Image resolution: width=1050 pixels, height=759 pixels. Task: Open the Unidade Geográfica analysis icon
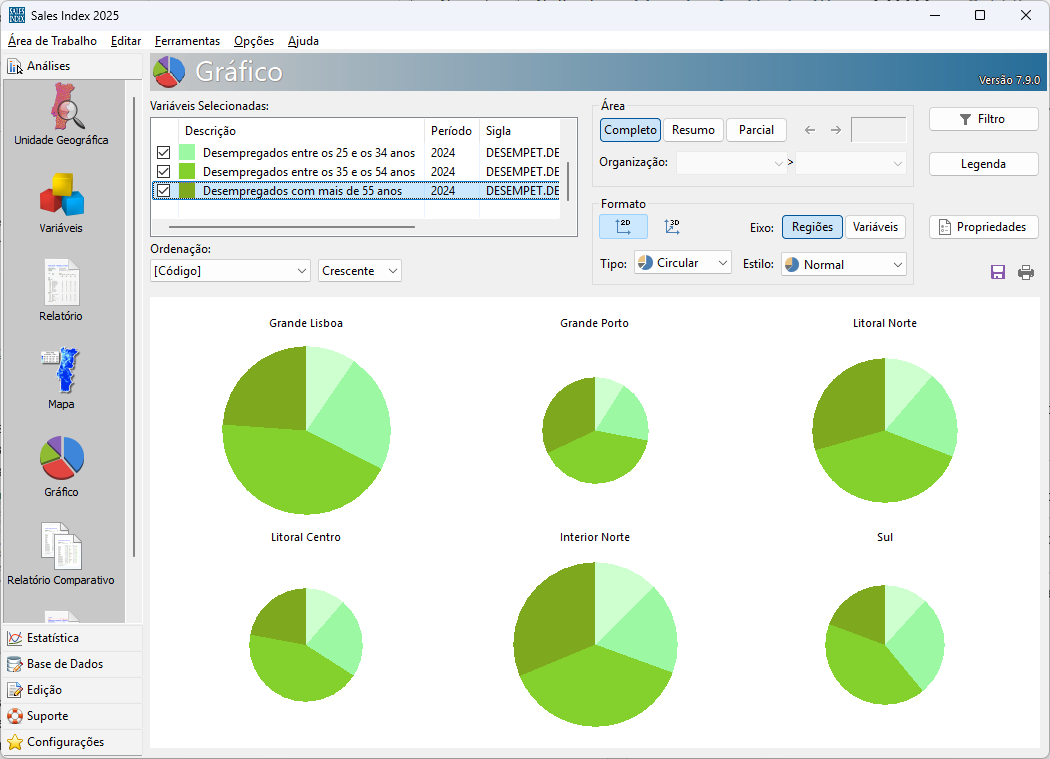click(x=61, y=110)
